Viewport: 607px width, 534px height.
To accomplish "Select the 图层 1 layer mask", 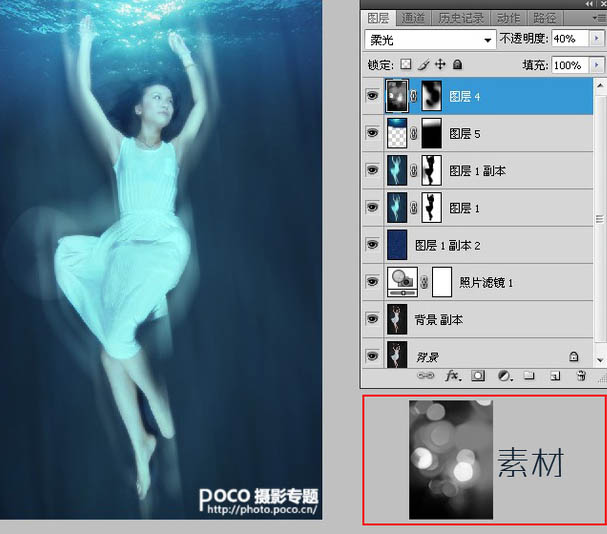I will tap(431, 208).
